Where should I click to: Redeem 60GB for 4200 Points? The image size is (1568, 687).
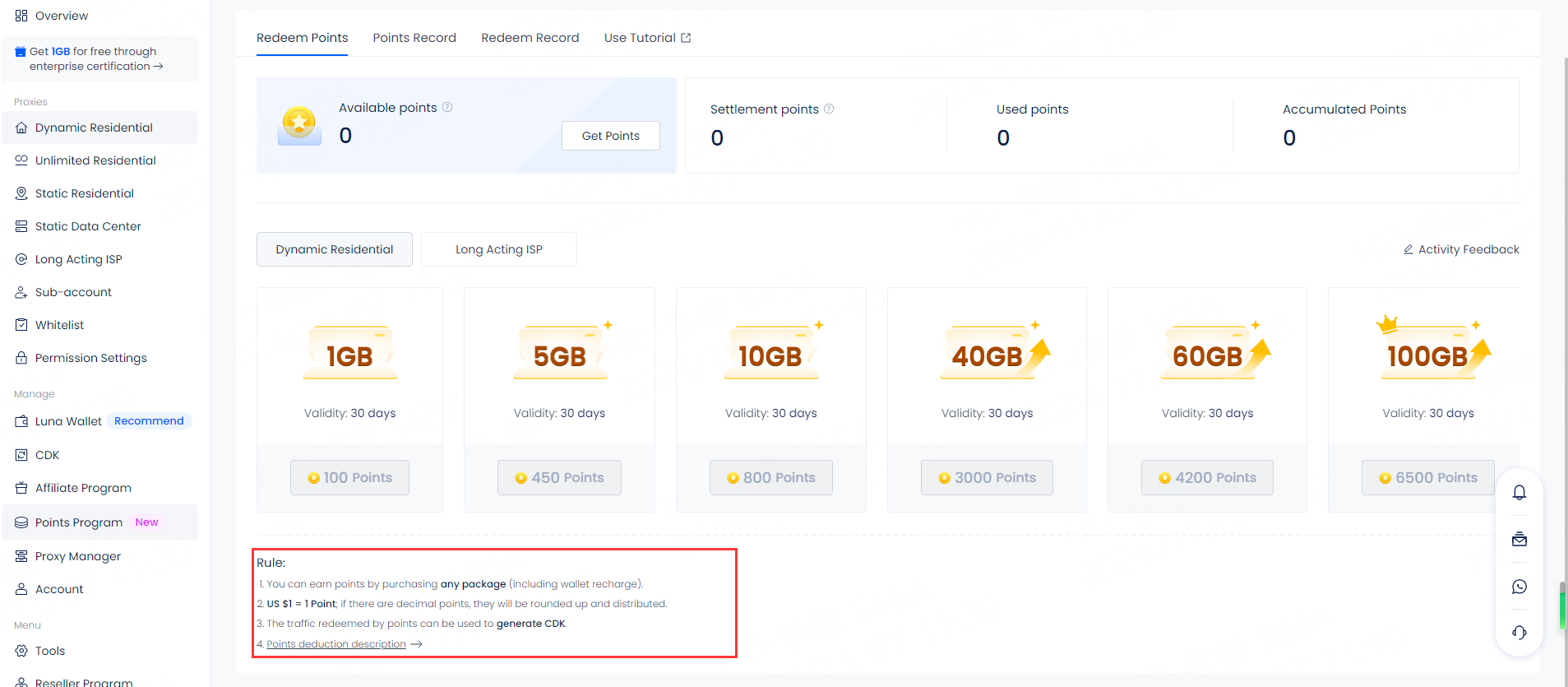pos(1207,477)
